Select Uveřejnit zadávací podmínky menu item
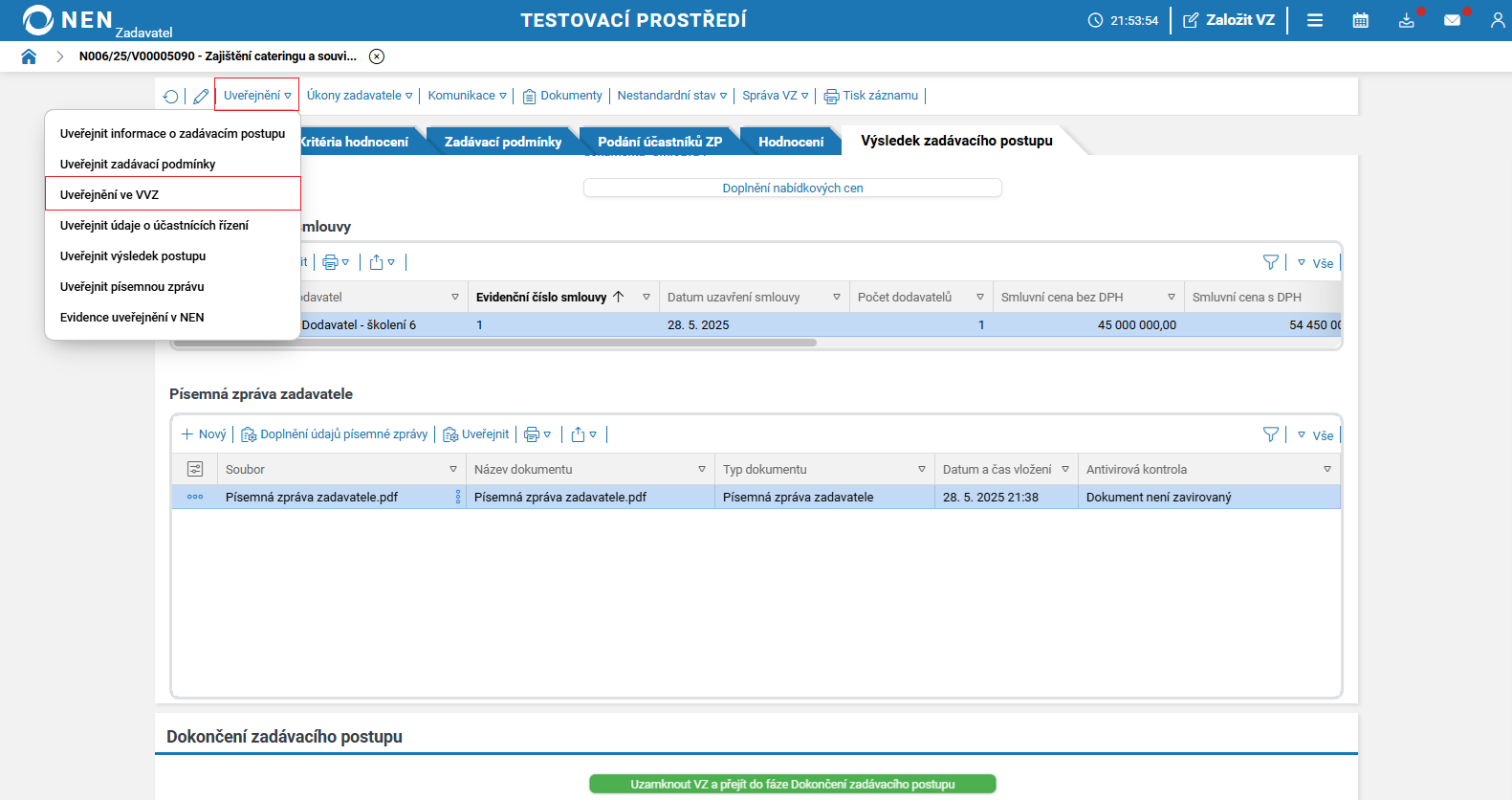 173,165
